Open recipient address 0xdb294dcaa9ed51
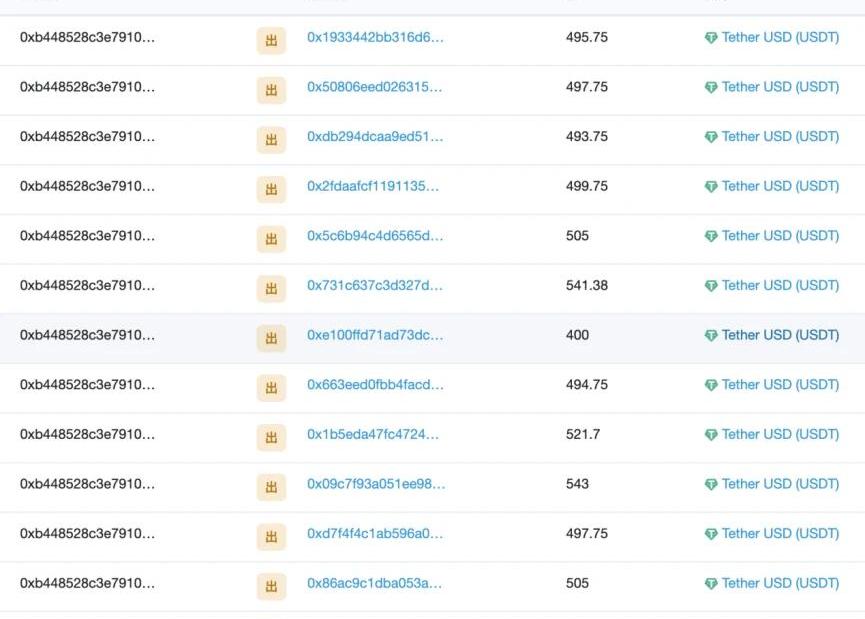Viewport: 865px width, 619px height. click(374, 136)
